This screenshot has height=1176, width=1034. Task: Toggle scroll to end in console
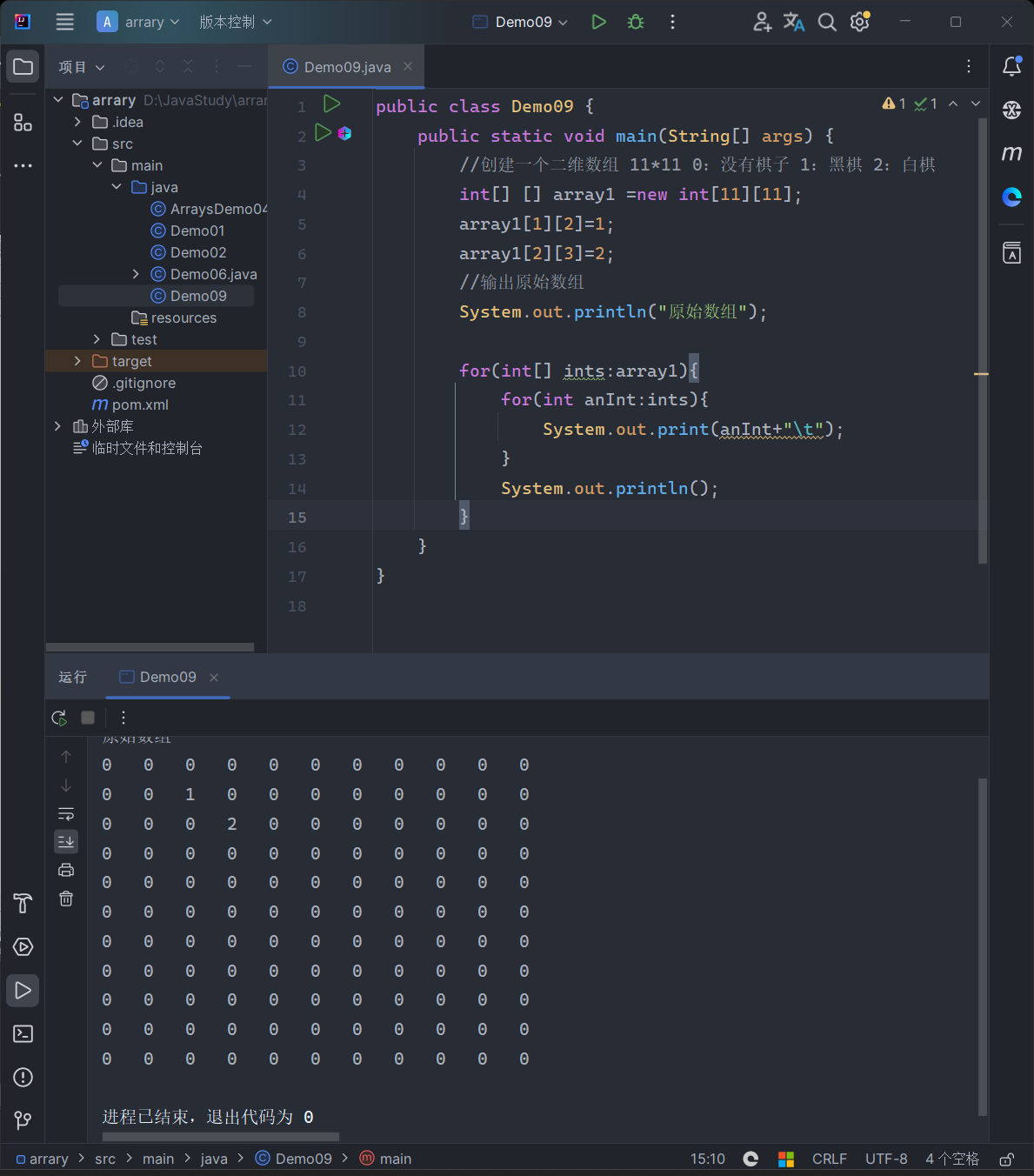[x=66, y=841]
